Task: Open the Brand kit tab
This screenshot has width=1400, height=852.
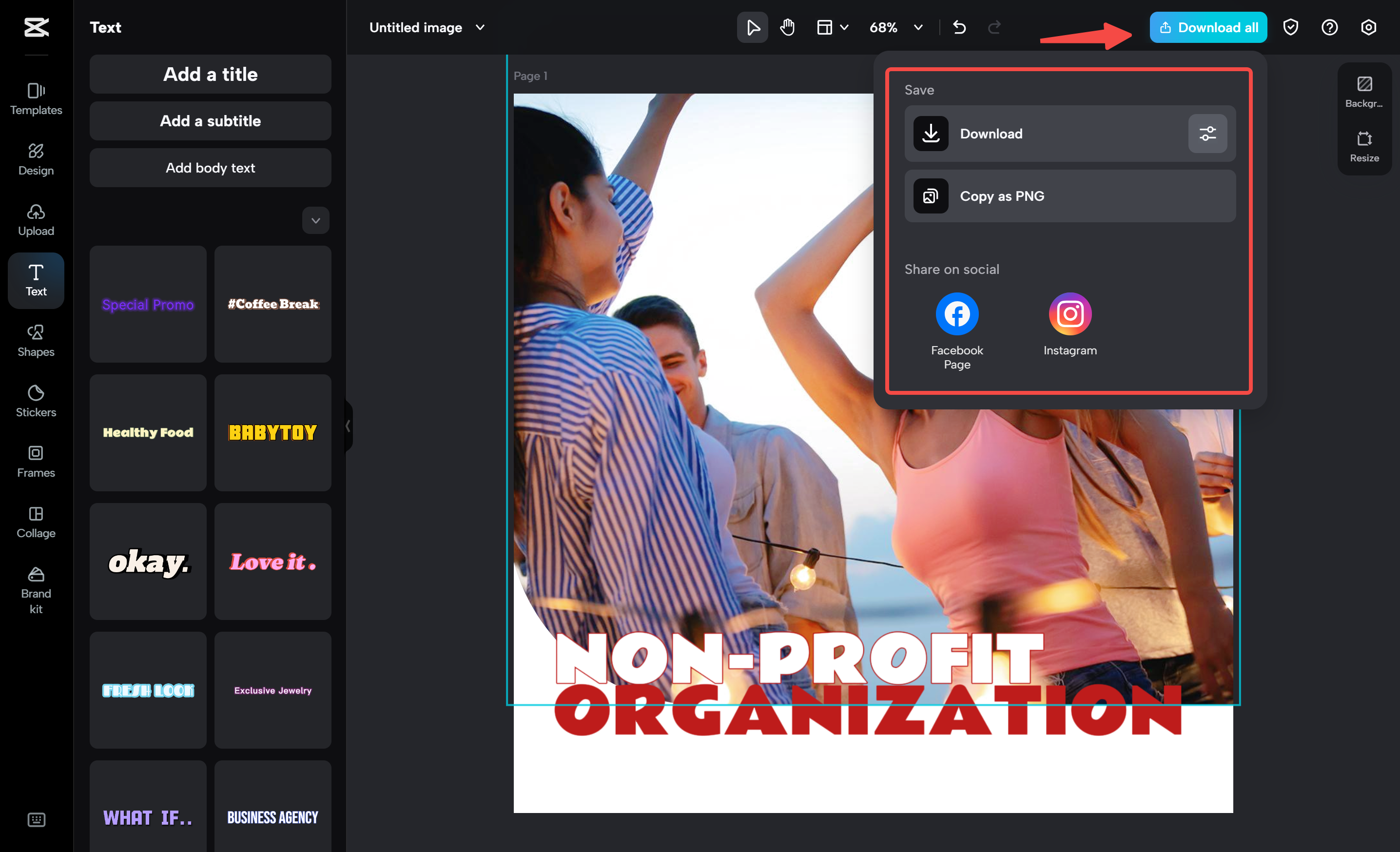Action: click(36, 591)
